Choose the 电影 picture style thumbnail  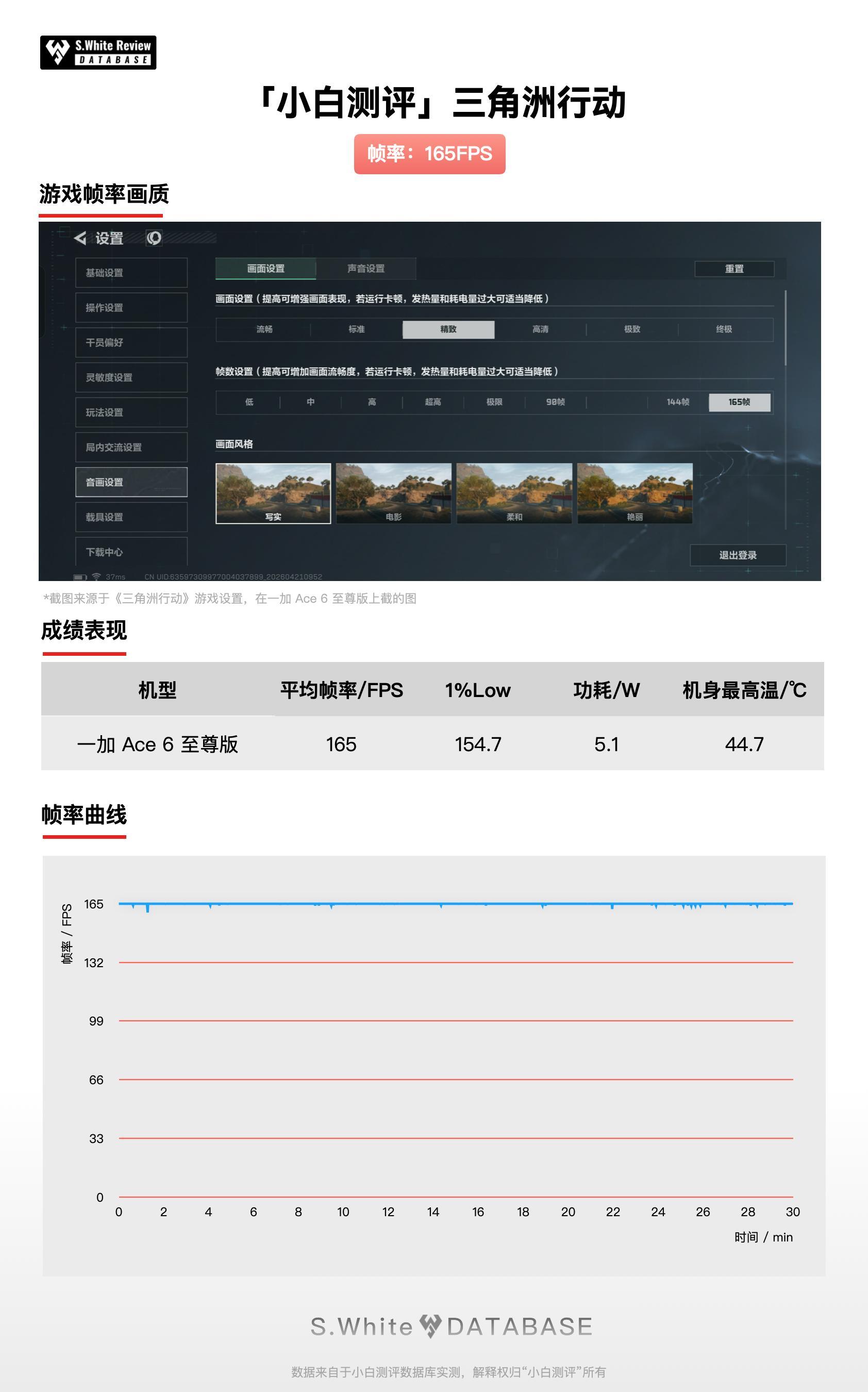click(394, 494)
